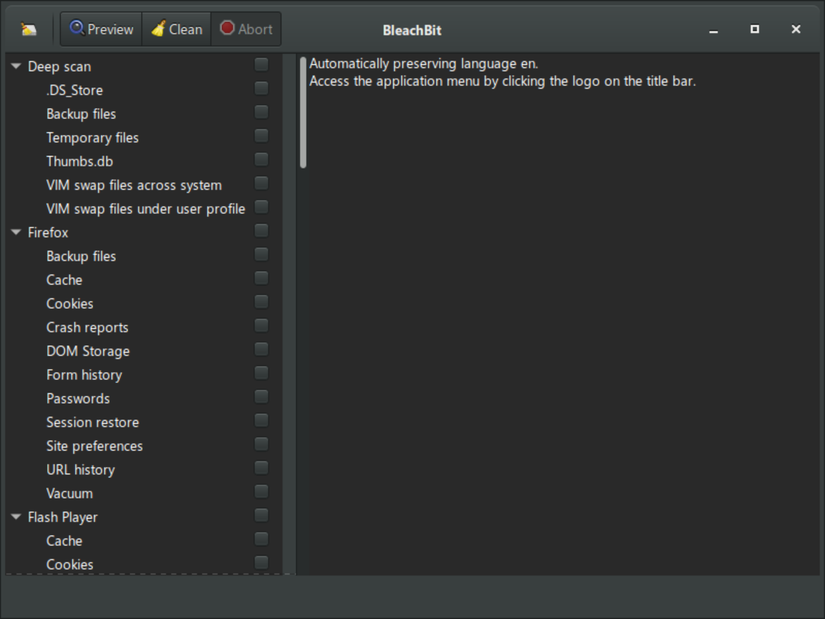Click the Clean broom button
This screenshot has height=619, width=825.
(x=177, y=29)
